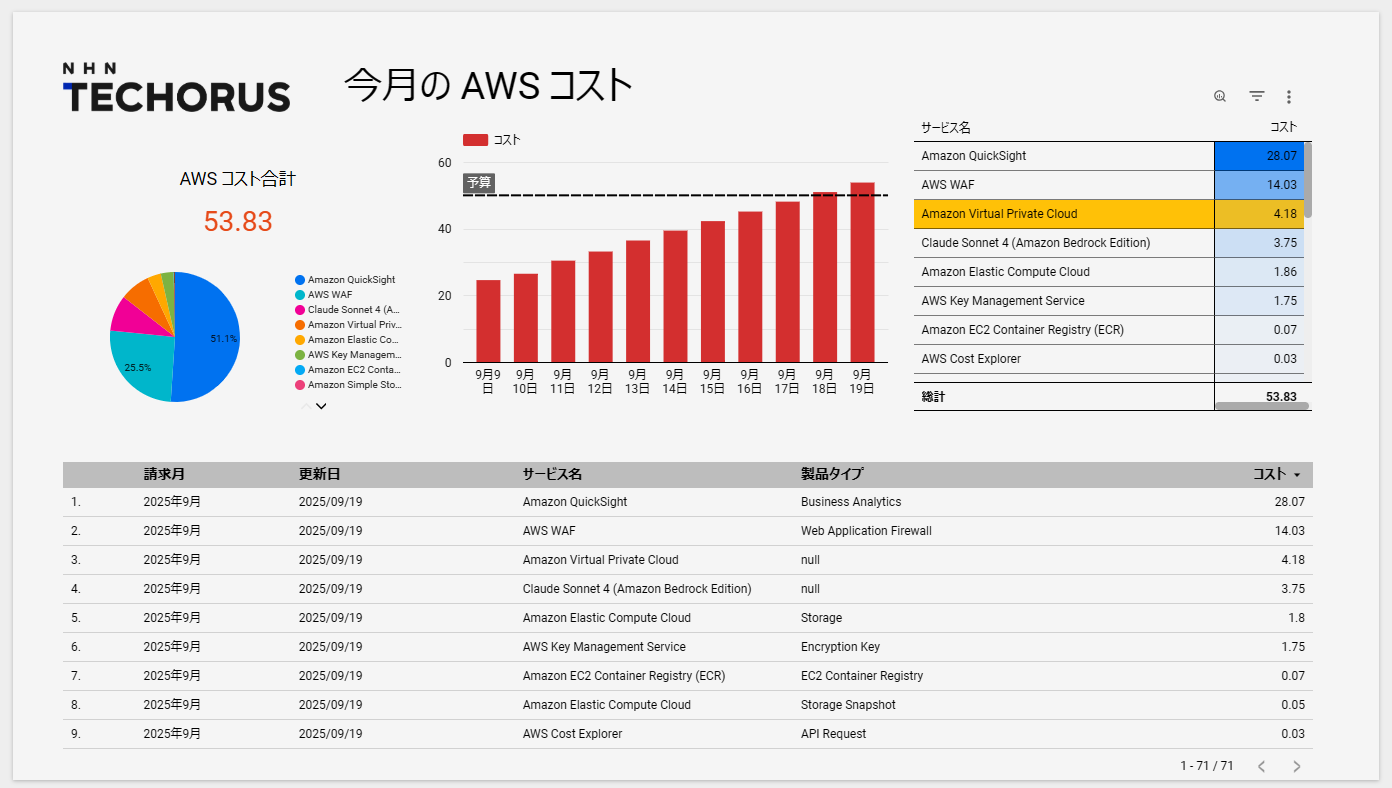Screen dimensions: 1392x788
Task: Click Storage Snapshot cell in row 8
Action: (x=848, y=705)
